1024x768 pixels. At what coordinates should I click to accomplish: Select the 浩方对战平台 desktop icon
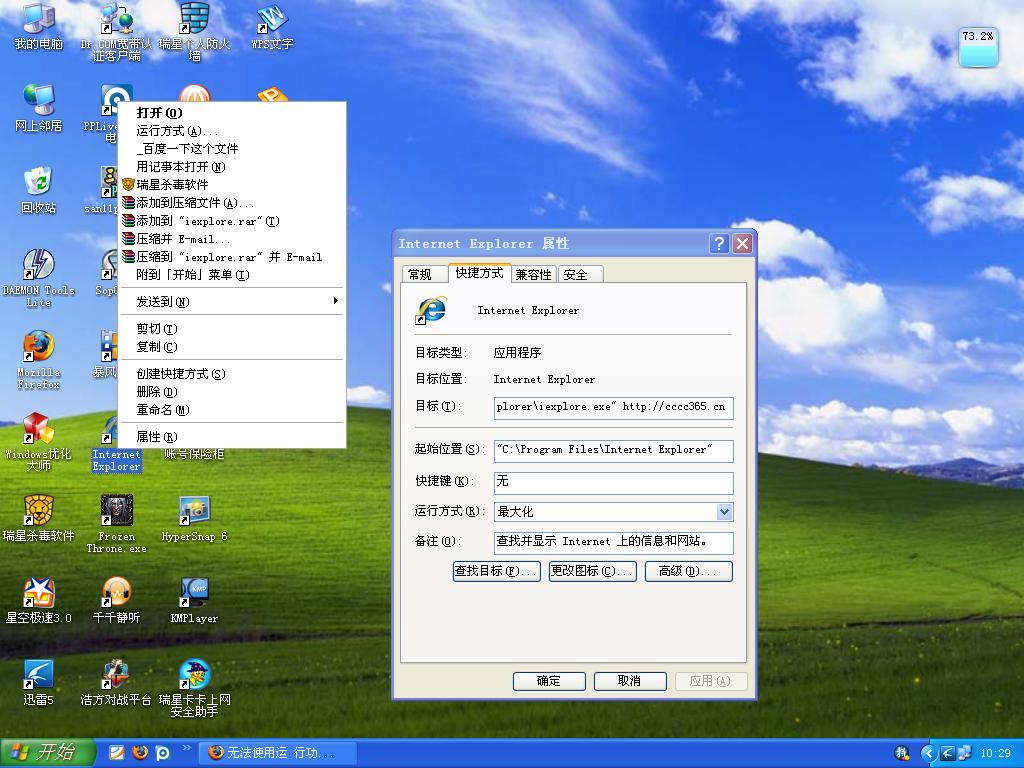click(116, 683)
